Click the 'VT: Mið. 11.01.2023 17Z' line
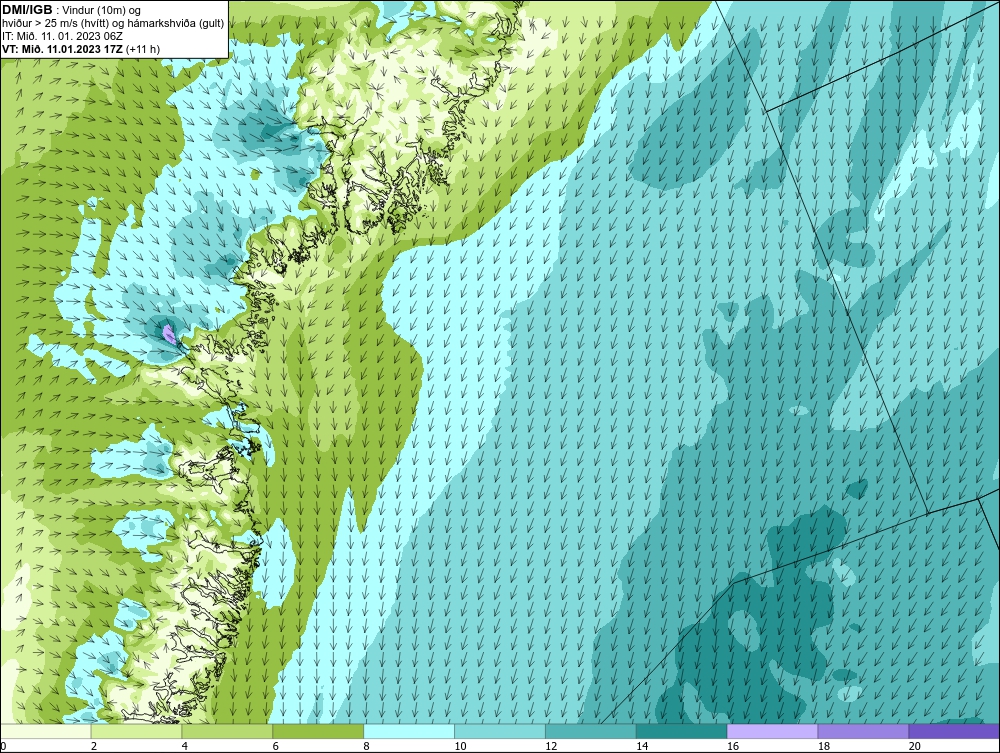Viewport: 1000px width, 753px height. (64, 49)
